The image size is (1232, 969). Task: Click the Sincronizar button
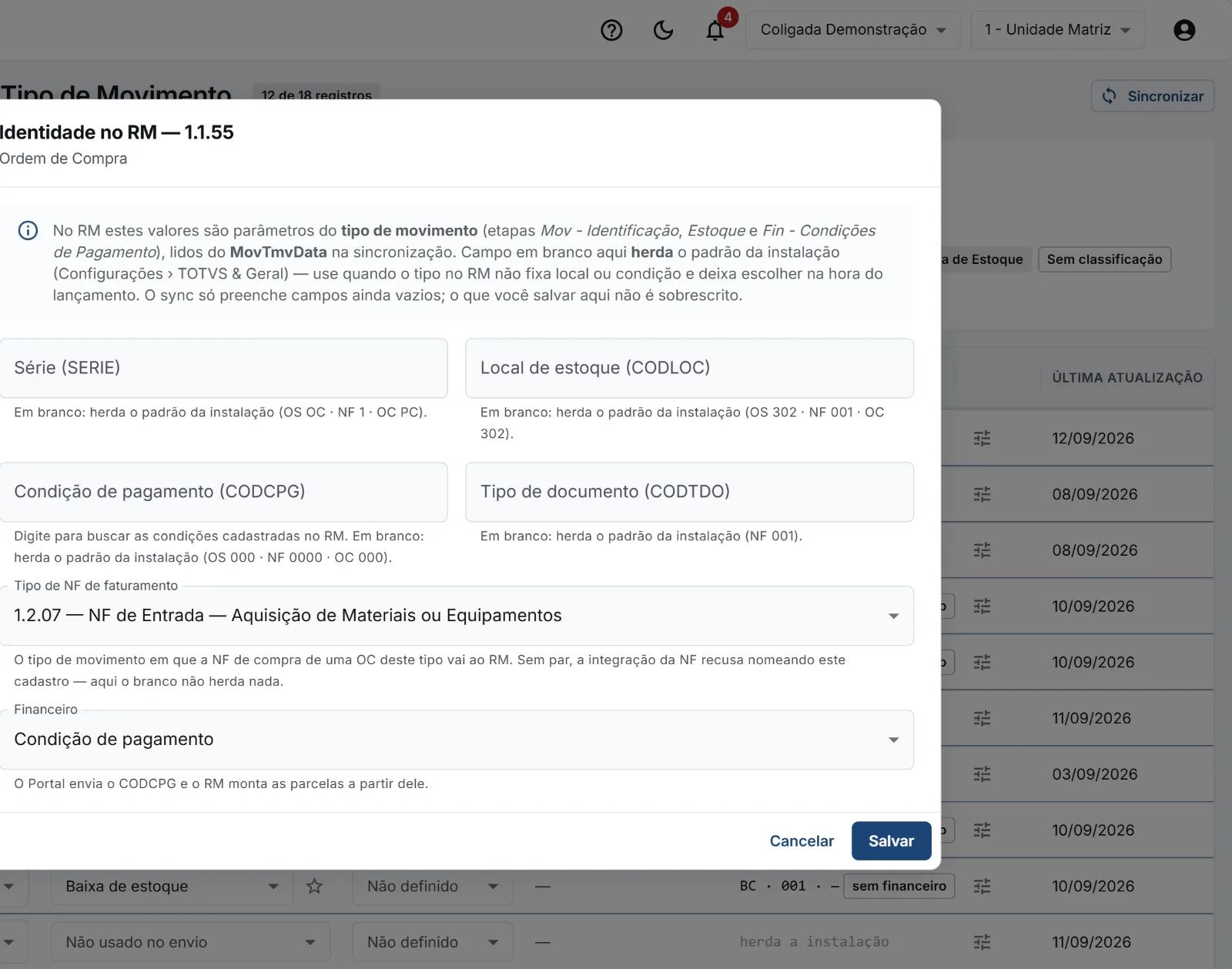(1153, 96)
